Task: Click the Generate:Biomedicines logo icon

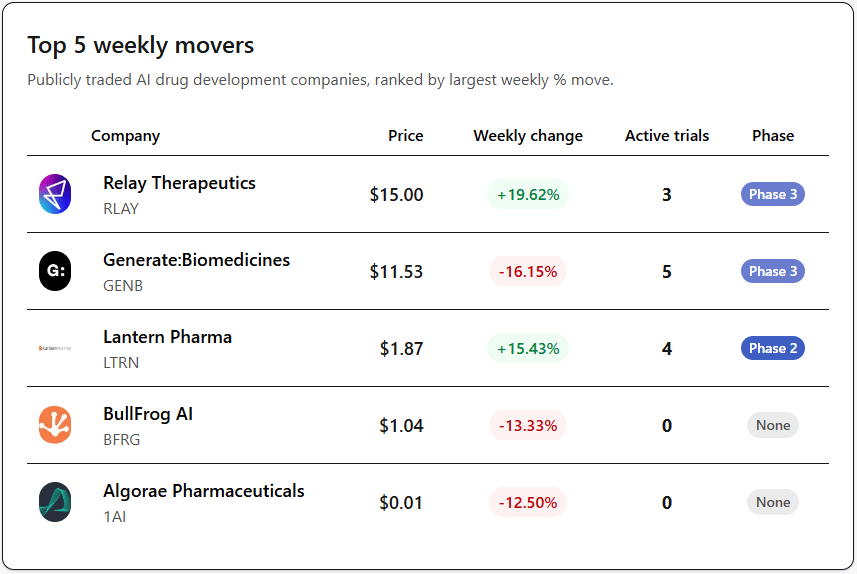Action: (55, 272)
